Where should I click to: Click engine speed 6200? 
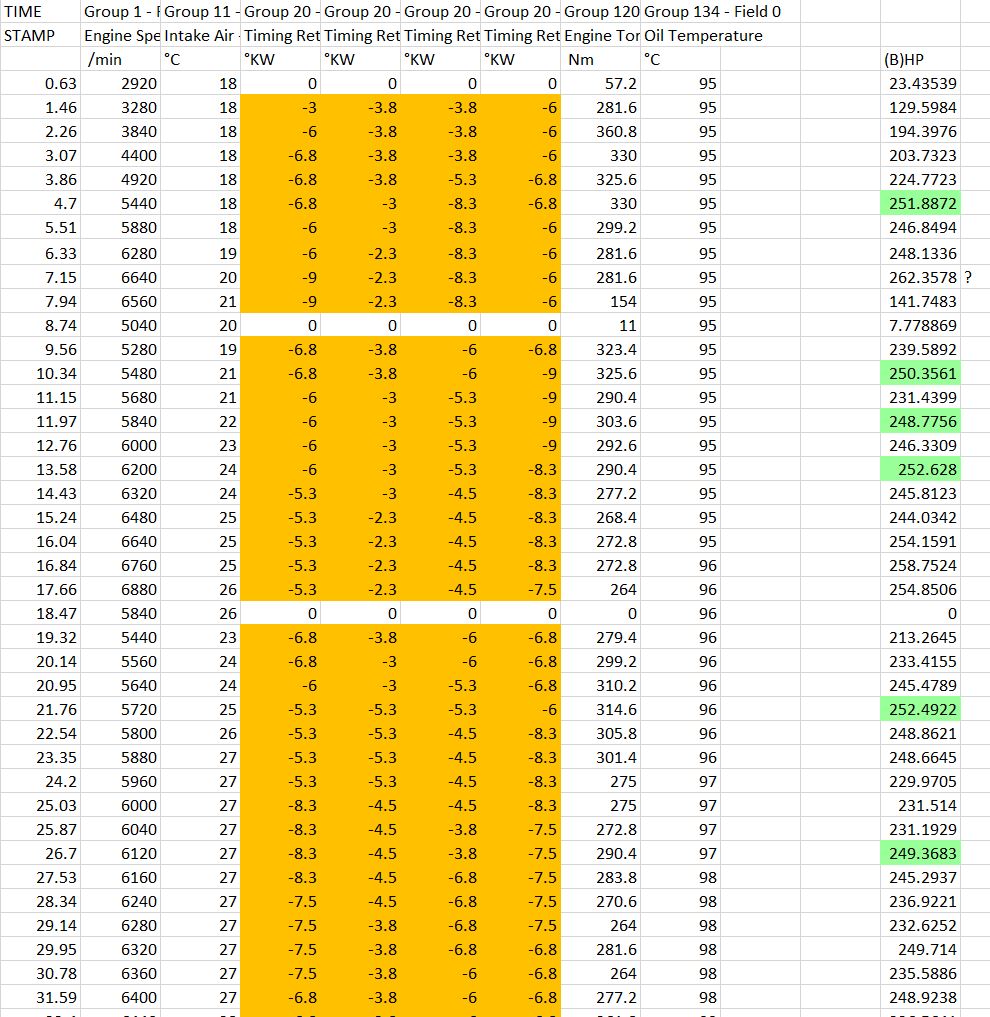pyautogui.click(x=121, y=470)
